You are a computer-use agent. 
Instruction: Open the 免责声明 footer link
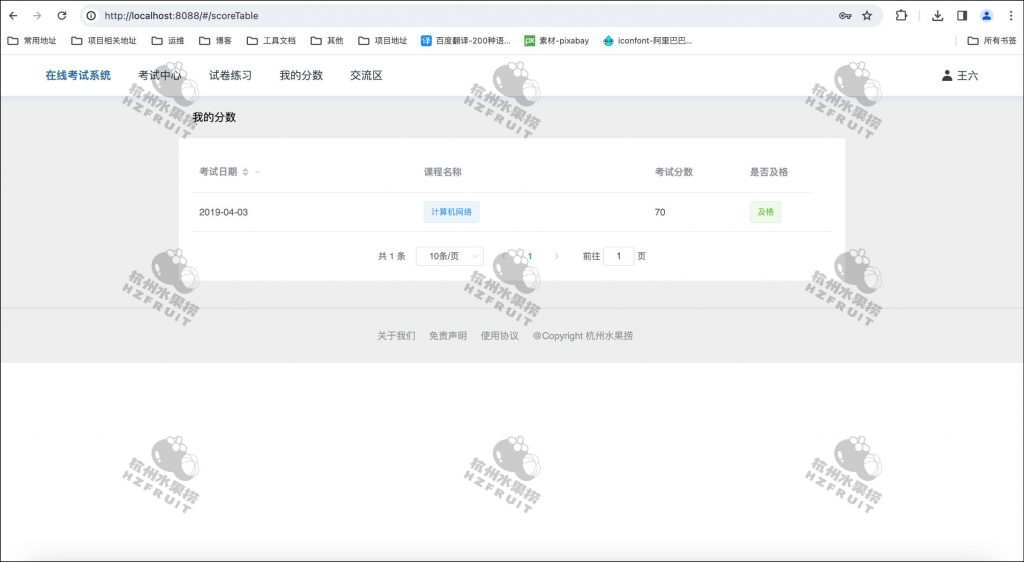448,336
